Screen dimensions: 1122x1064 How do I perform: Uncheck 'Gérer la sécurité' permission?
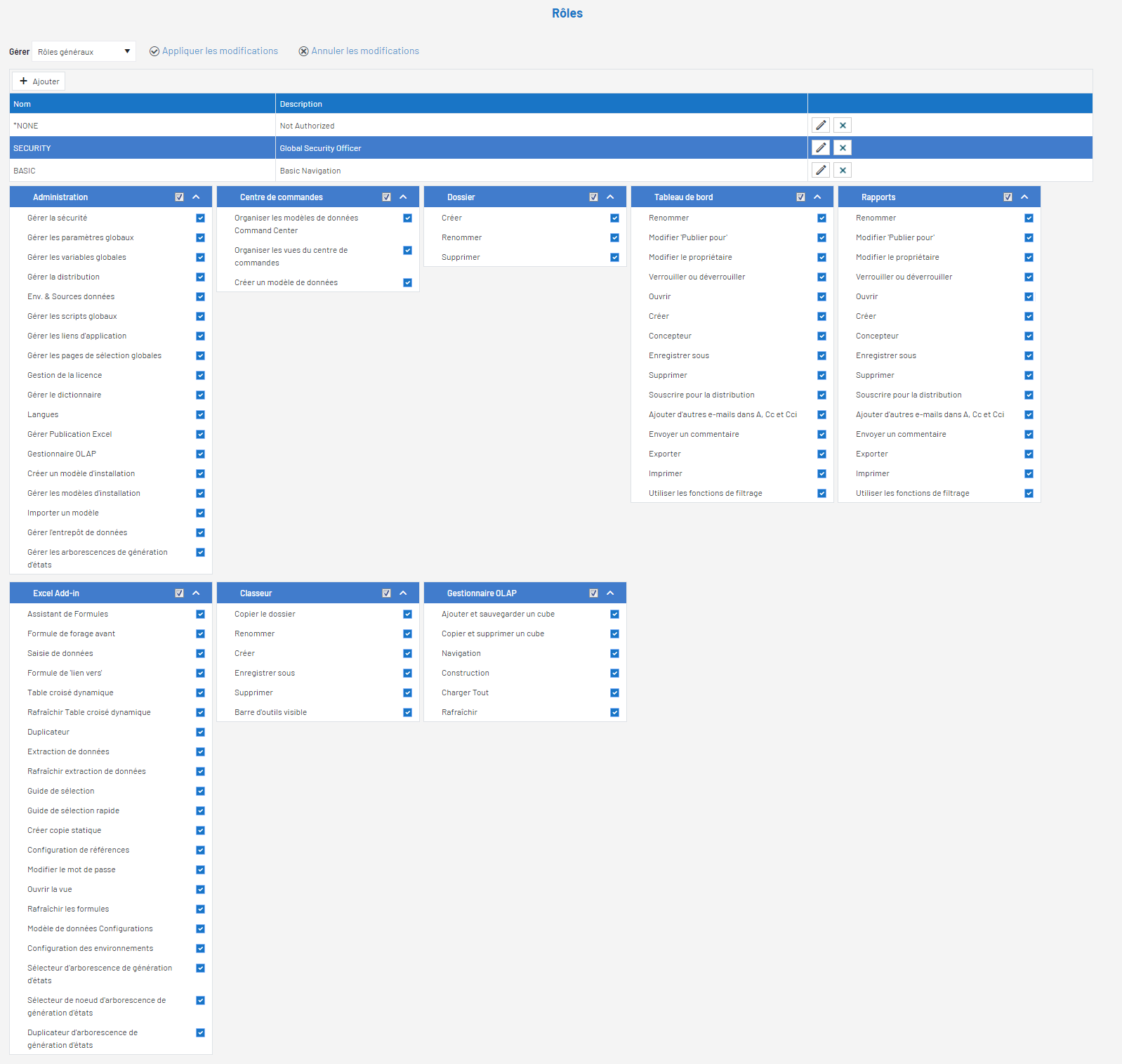pyautogui.click(x=200, y=218)
